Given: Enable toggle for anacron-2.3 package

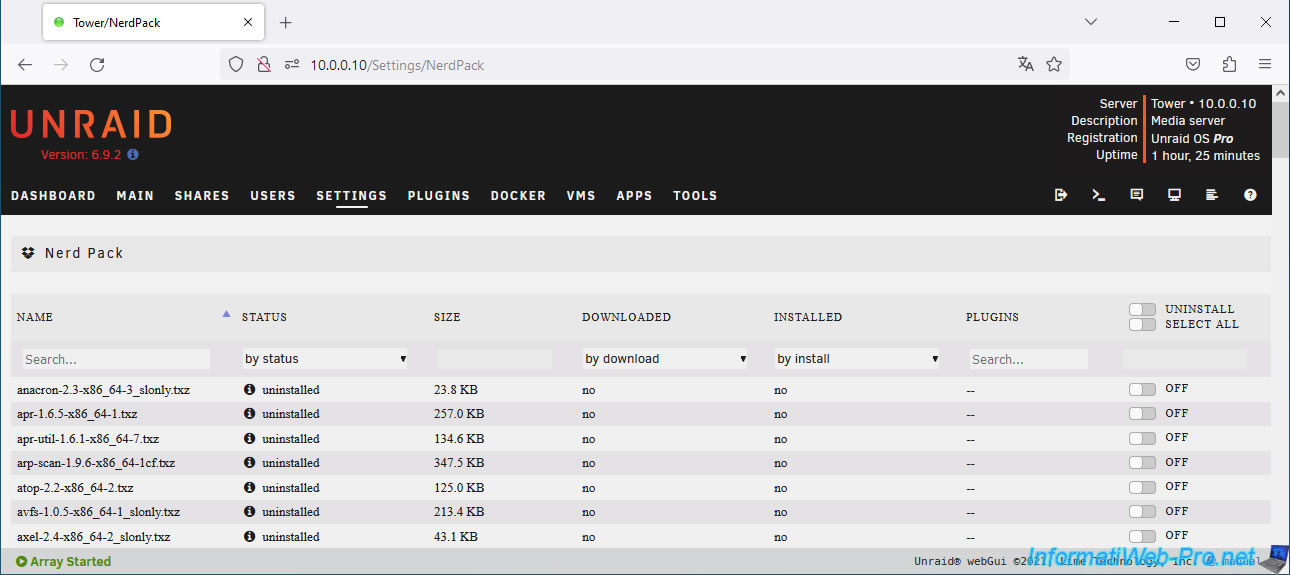Looking at the screenshot, I should [1142, 389].
